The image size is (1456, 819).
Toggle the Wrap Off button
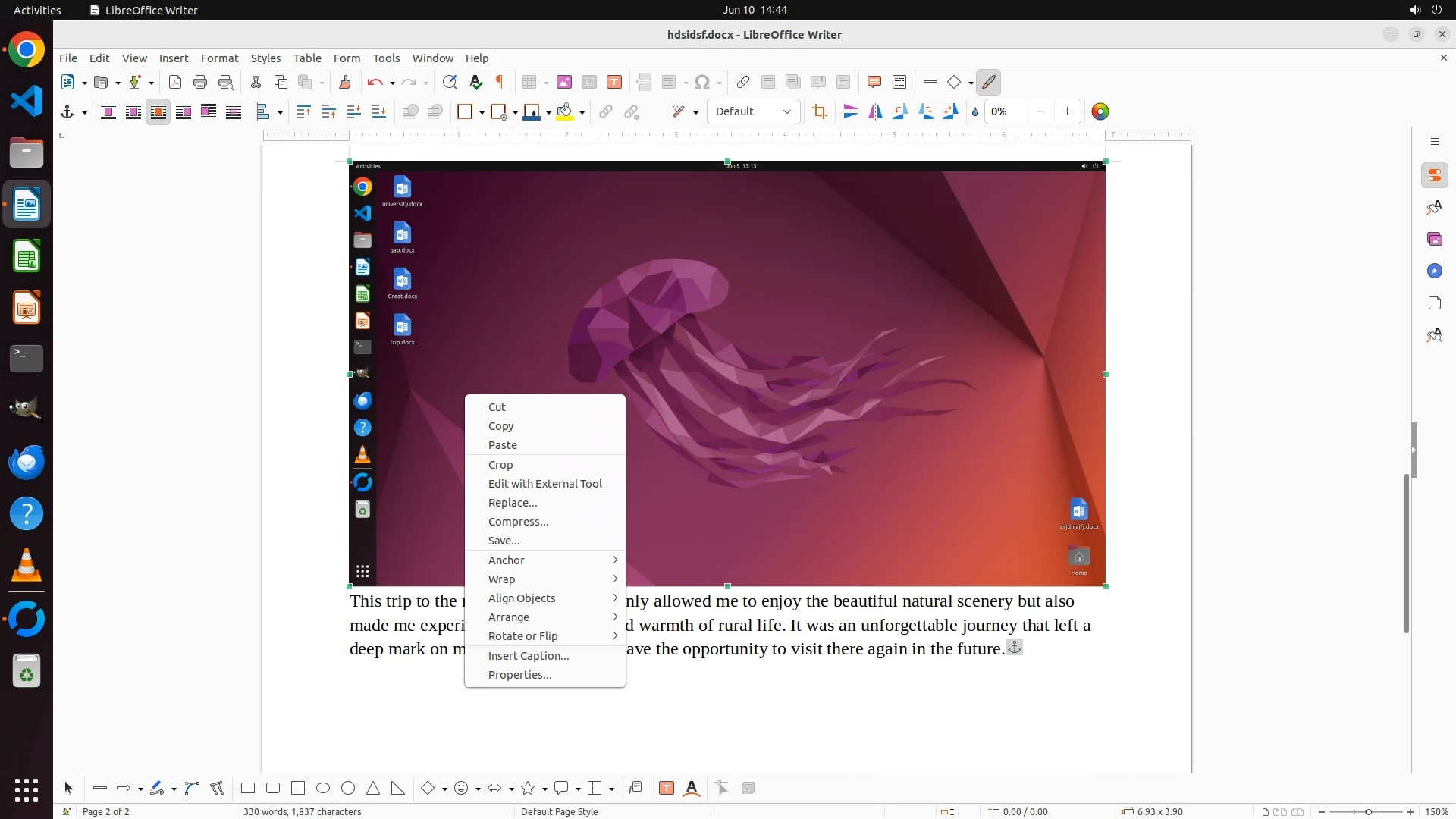click(108, 112)
